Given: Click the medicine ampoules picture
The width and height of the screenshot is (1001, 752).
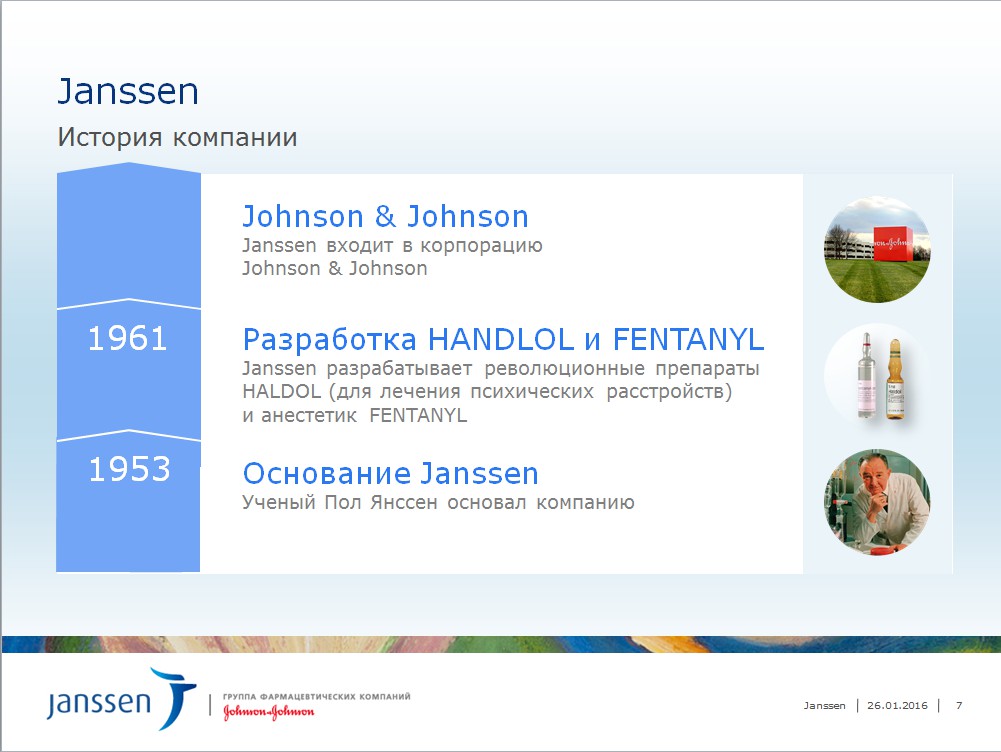Looking at the screenshot, I should coord(877,376).
